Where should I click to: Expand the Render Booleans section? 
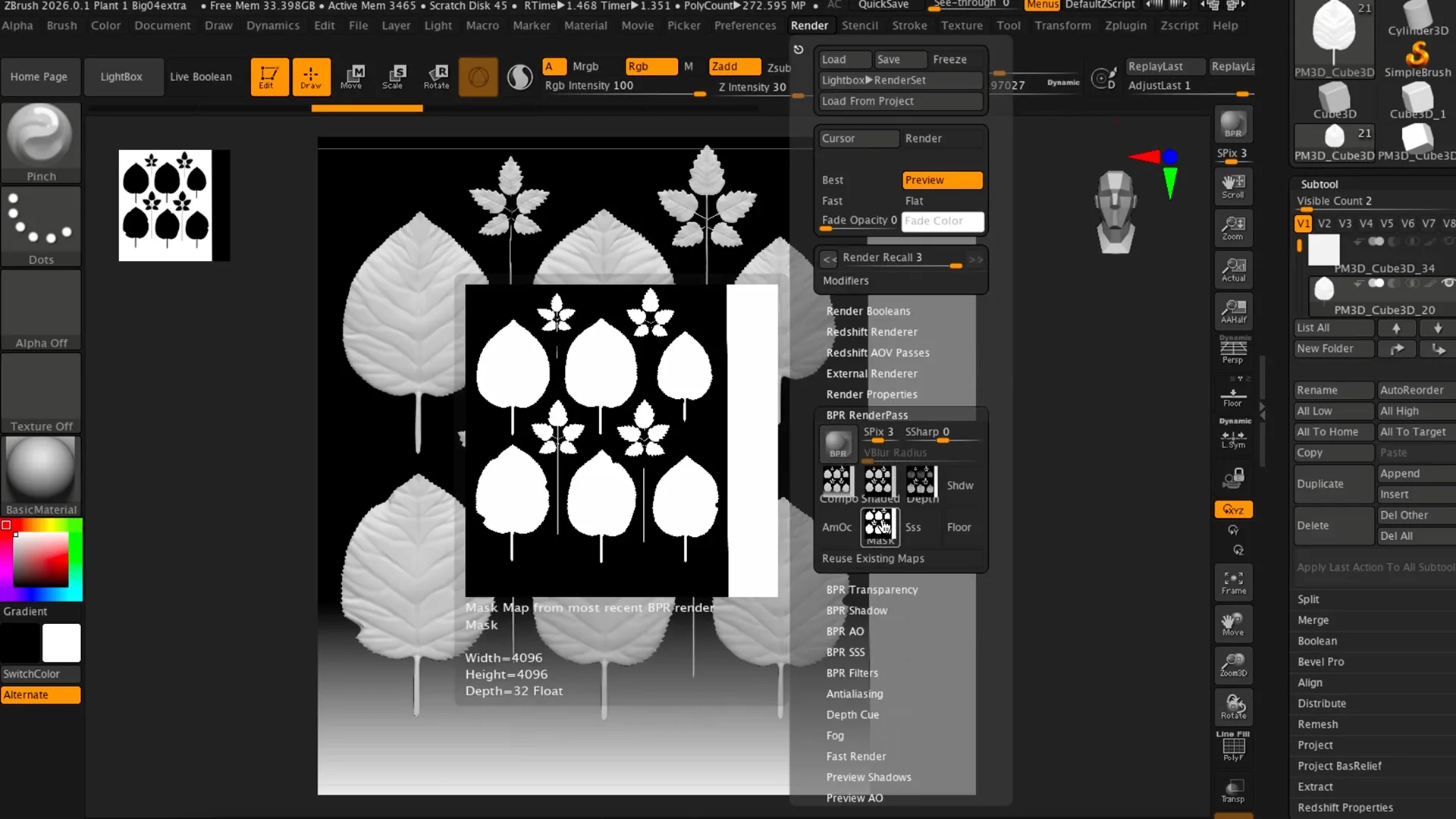coord(868,311)
